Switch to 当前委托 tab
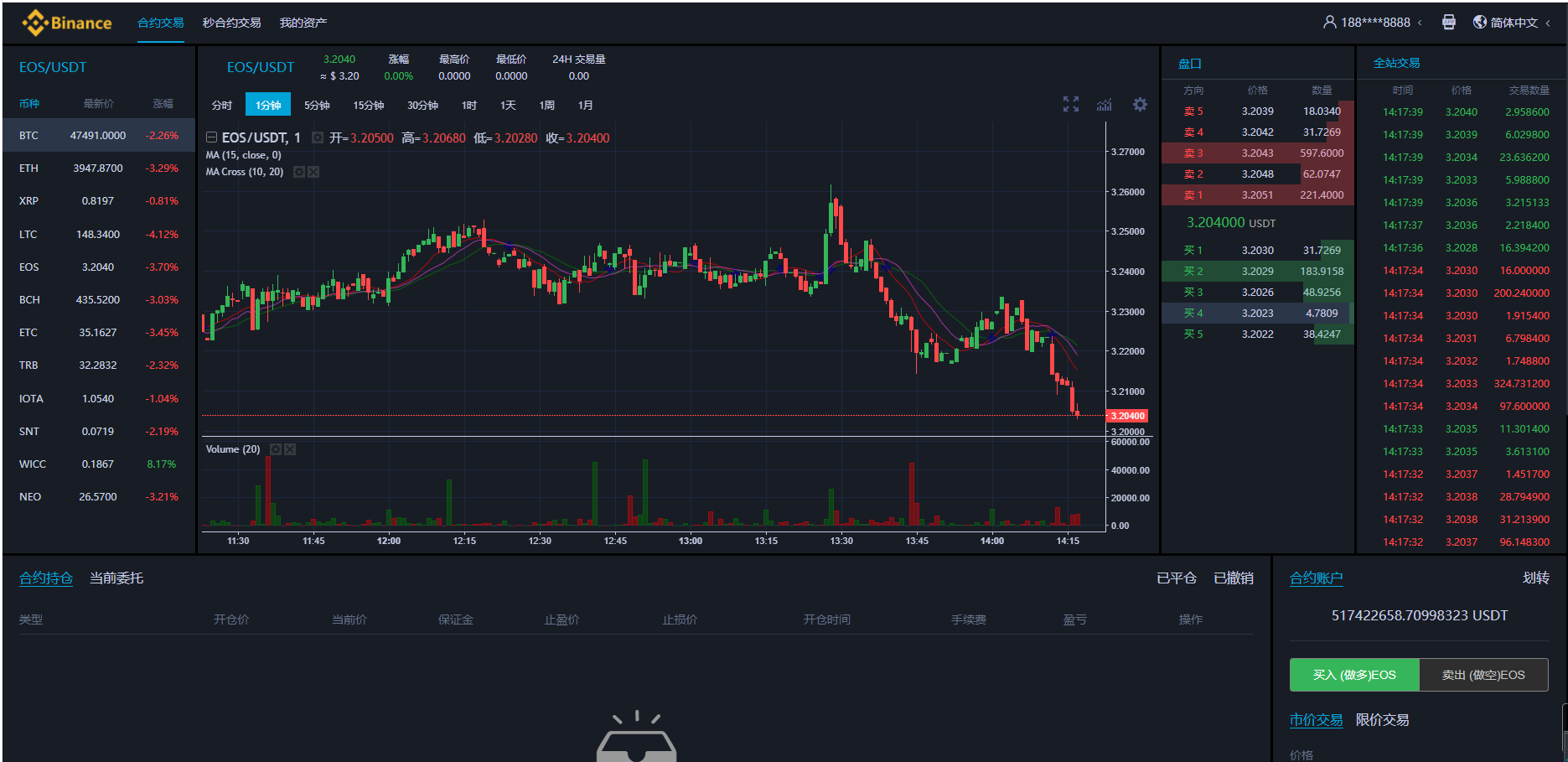 coord(116,578)
